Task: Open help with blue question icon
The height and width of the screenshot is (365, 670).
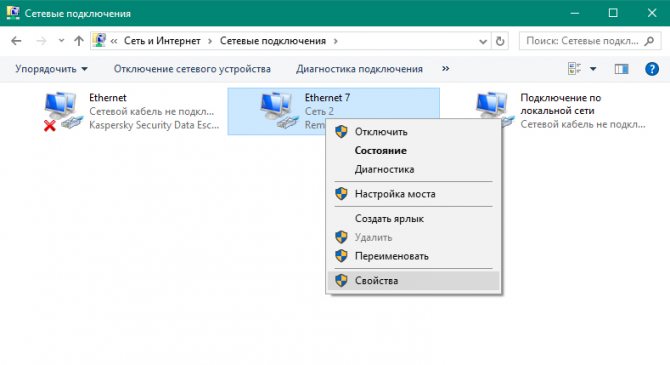Action: click(x=652, y=69)
